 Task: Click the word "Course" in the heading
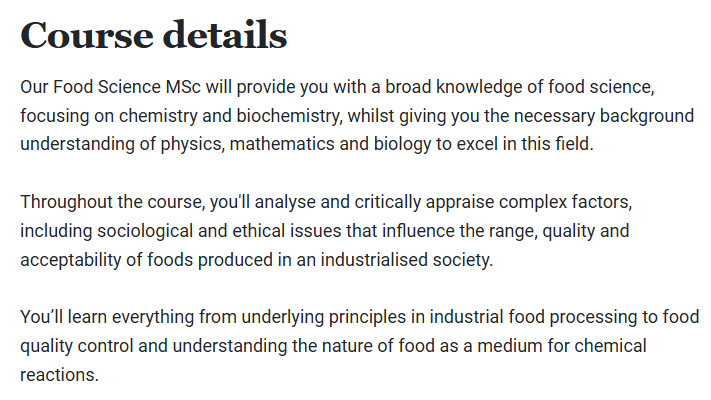pyautogui.click(x=87, y=35)
